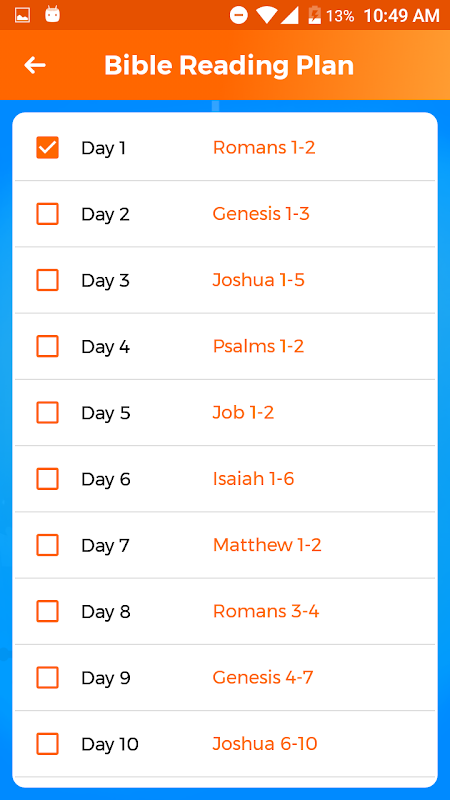
Task: Select the Day 8 row label
Action: pyautogui.click(x=106, y=612)
